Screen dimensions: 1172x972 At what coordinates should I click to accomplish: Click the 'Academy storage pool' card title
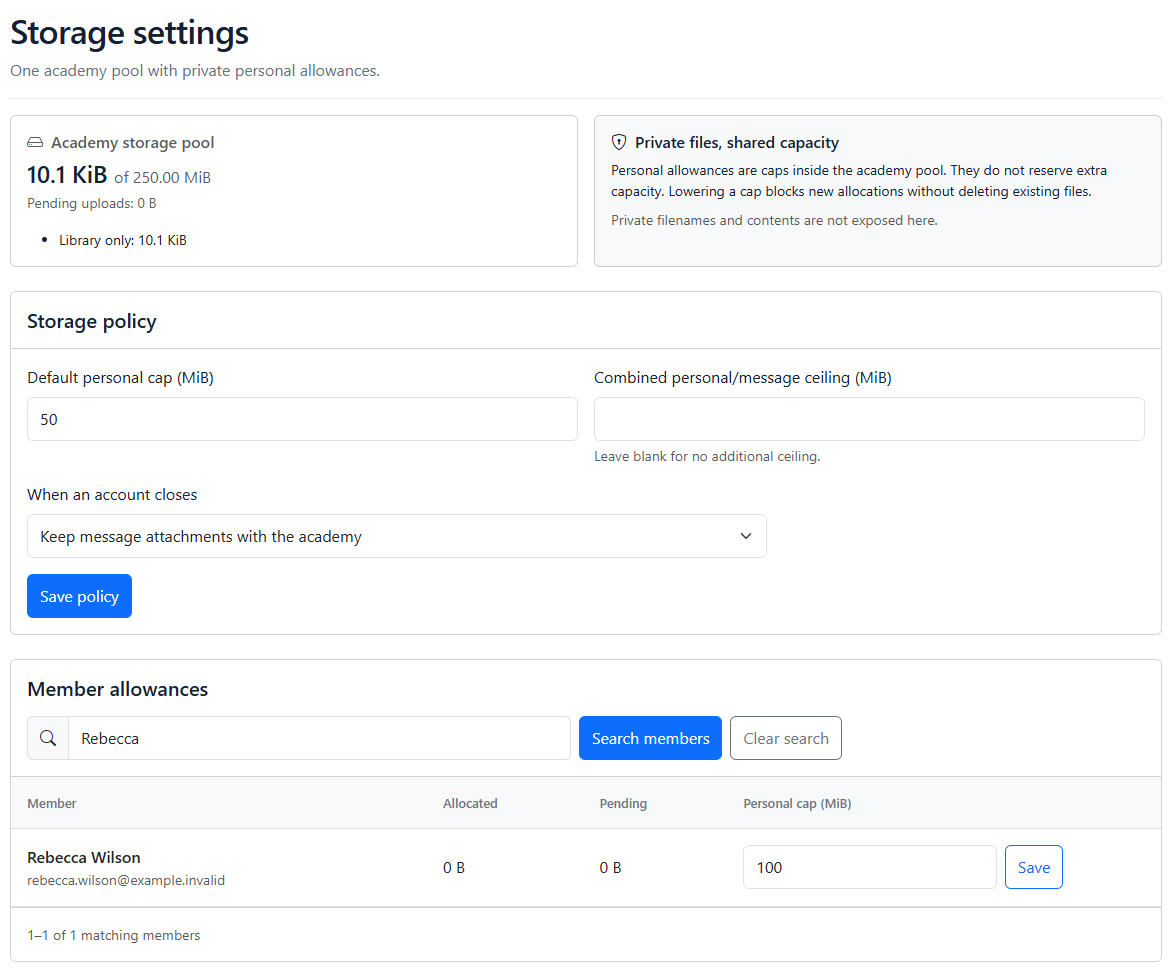pyautogui.click(x=132, y=143)
